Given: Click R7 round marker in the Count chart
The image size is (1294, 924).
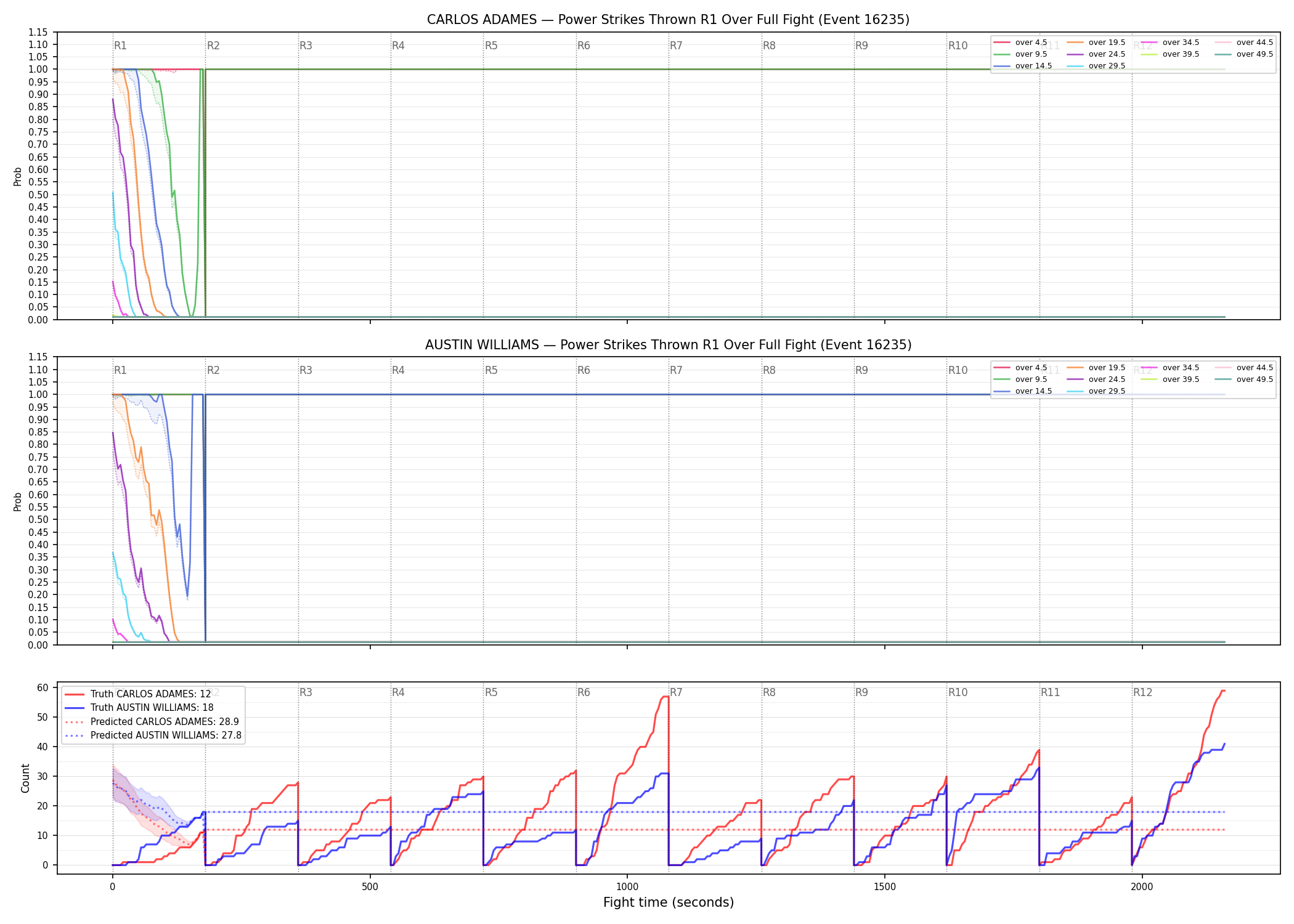Looking at the screenshot, I should tap(676, 692).
